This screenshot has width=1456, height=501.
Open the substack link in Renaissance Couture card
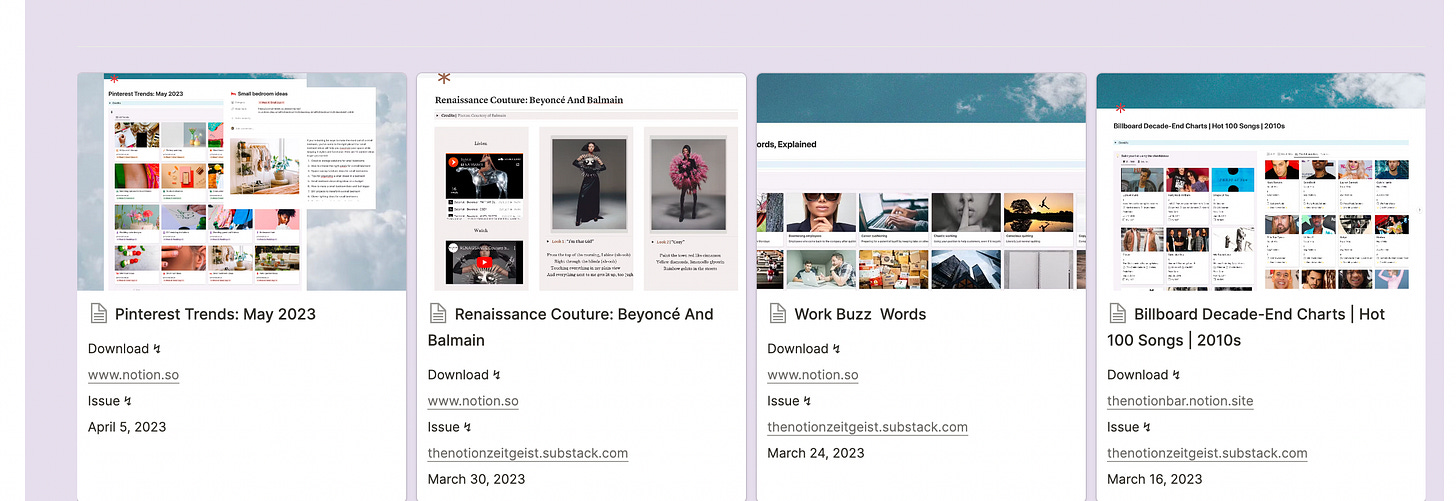click(528, 453)
